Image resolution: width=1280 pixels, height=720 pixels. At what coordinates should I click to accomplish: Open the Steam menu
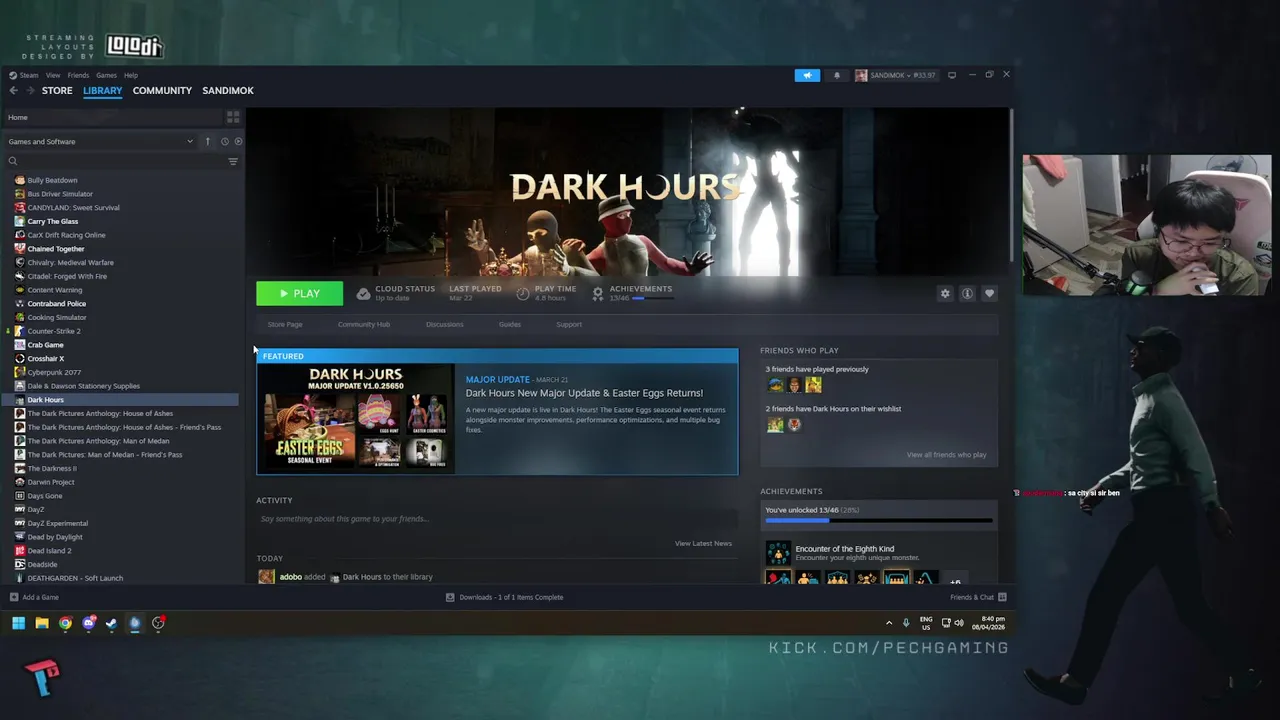pyautogui.click(x=25, y=75)
